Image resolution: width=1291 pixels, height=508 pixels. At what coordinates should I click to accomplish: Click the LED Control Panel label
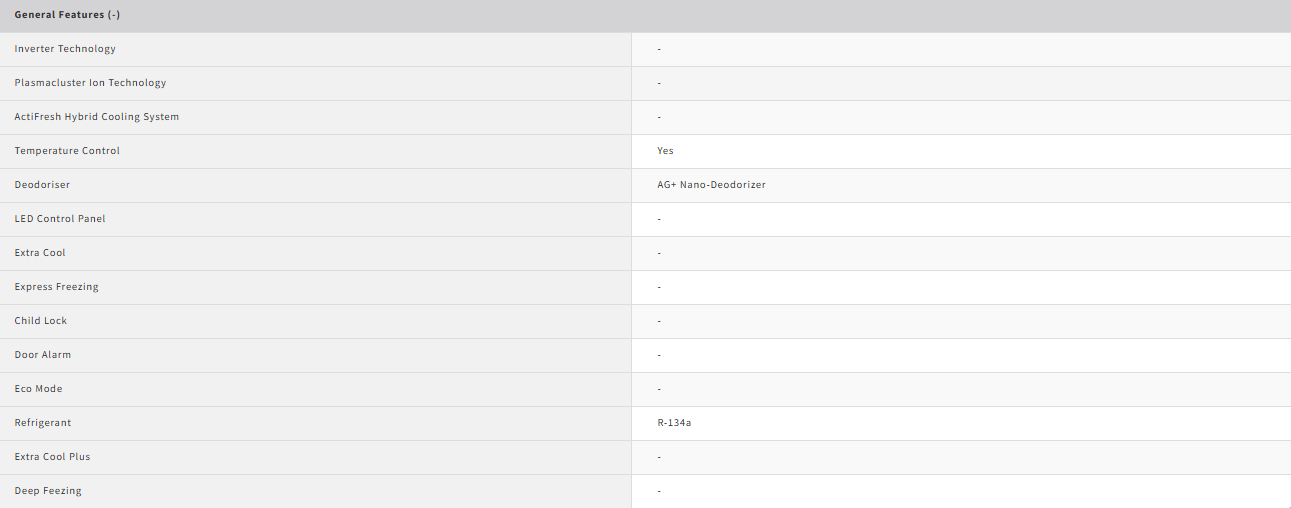tap(60, 219)
